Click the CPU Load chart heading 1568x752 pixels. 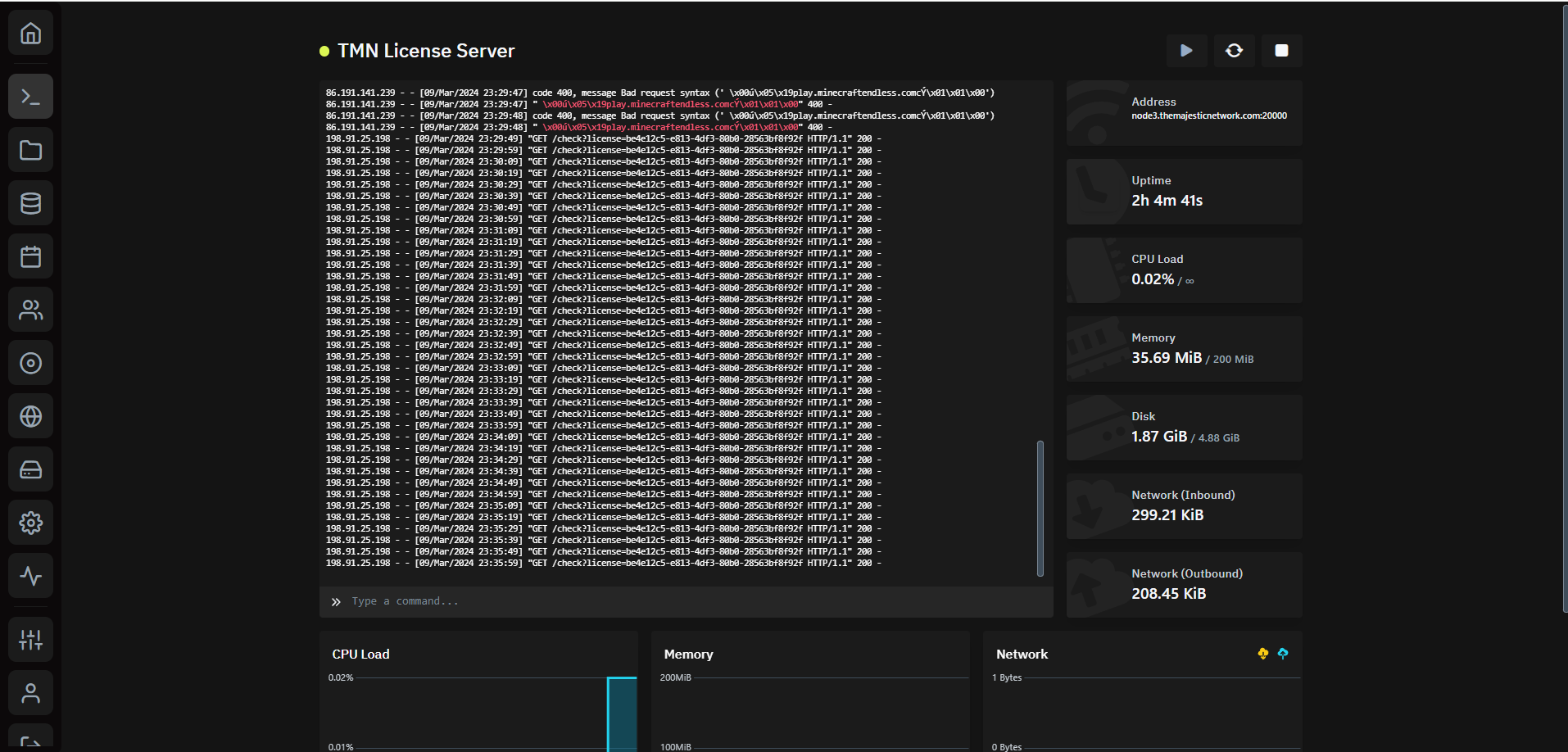tap(360, 655)
